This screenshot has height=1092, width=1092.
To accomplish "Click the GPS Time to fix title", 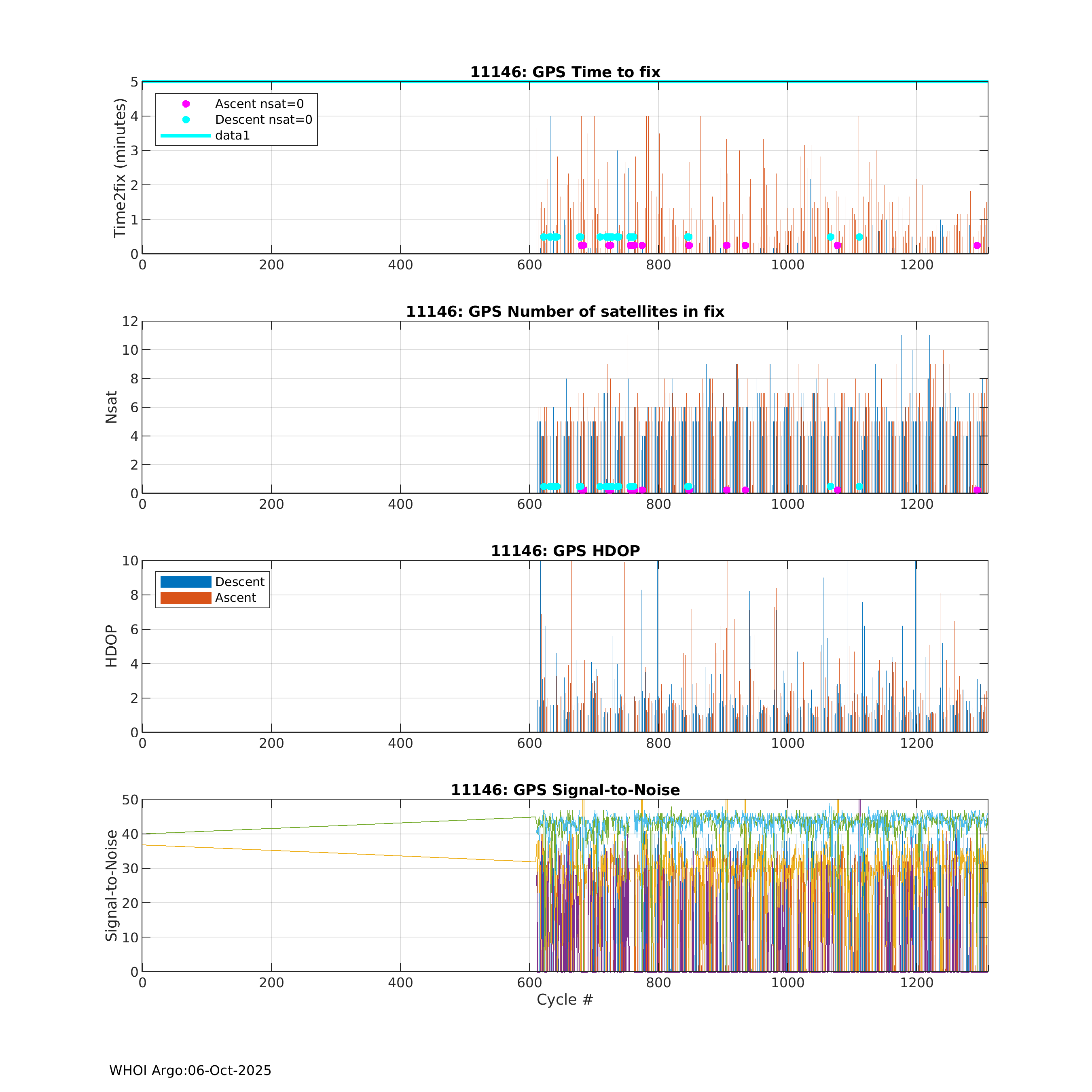I will (565, 72).
